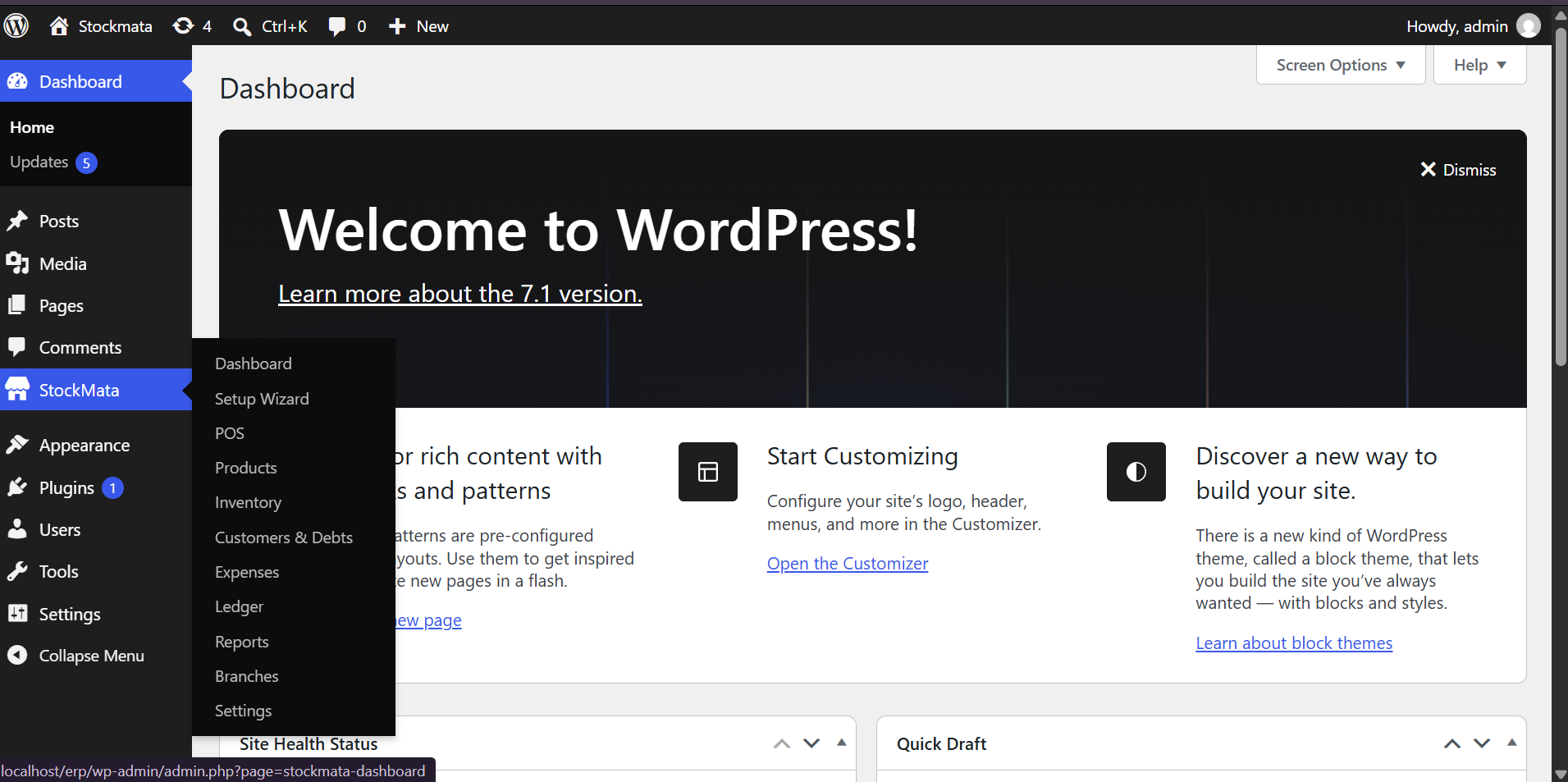Viewport: 1568px width, 782px height.
Task: Click the half-circle block theme icon
Action: coord(1136,472)
